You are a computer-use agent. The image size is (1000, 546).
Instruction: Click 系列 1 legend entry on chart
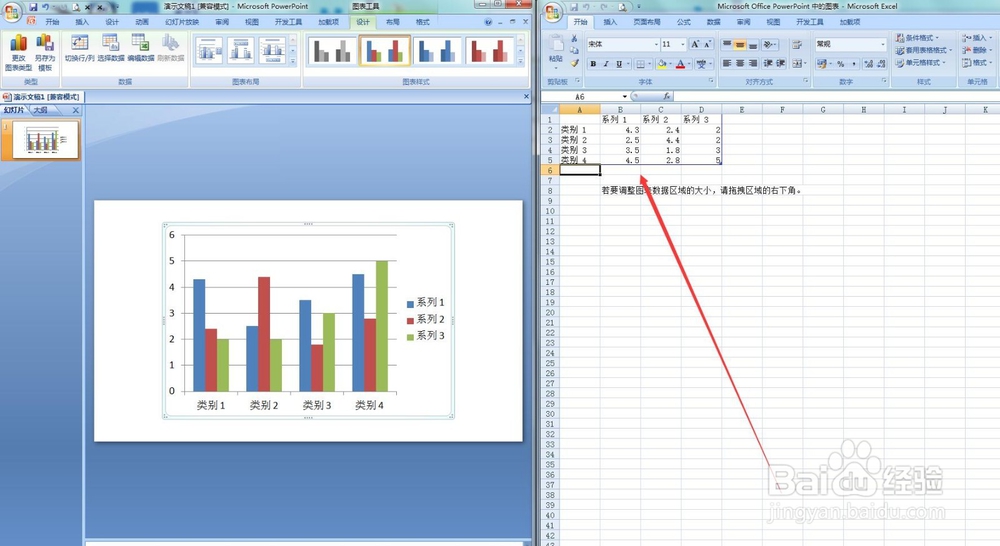coord(425,302)
